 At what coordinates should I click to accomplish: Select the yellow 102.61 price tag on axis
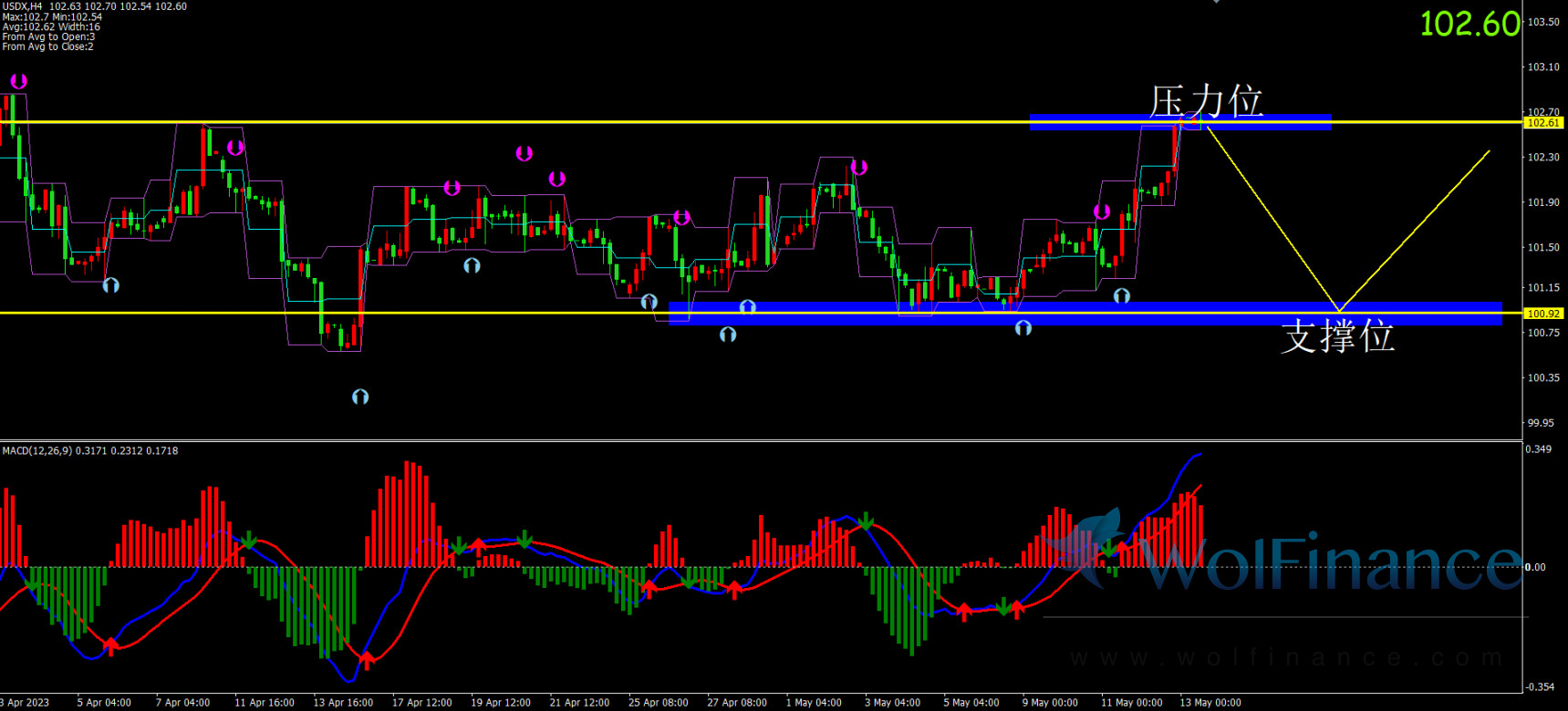pos(1543,122)
